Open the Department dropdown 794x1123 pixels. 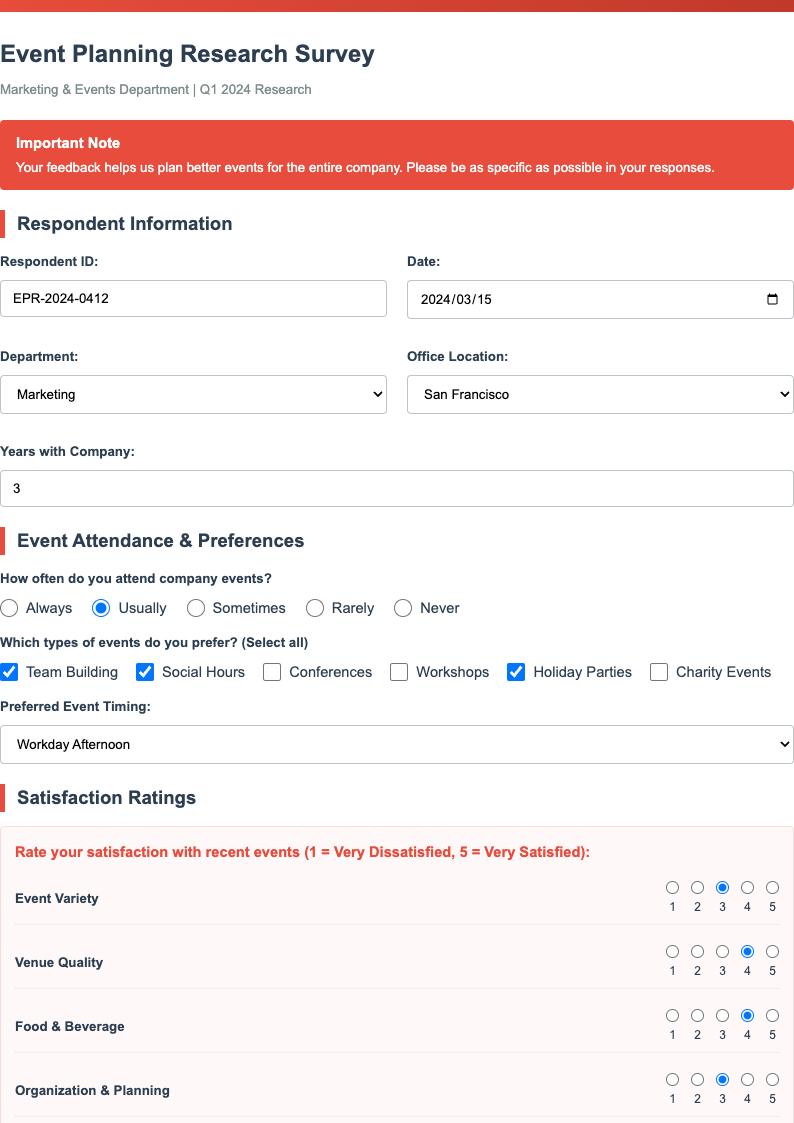193,394
